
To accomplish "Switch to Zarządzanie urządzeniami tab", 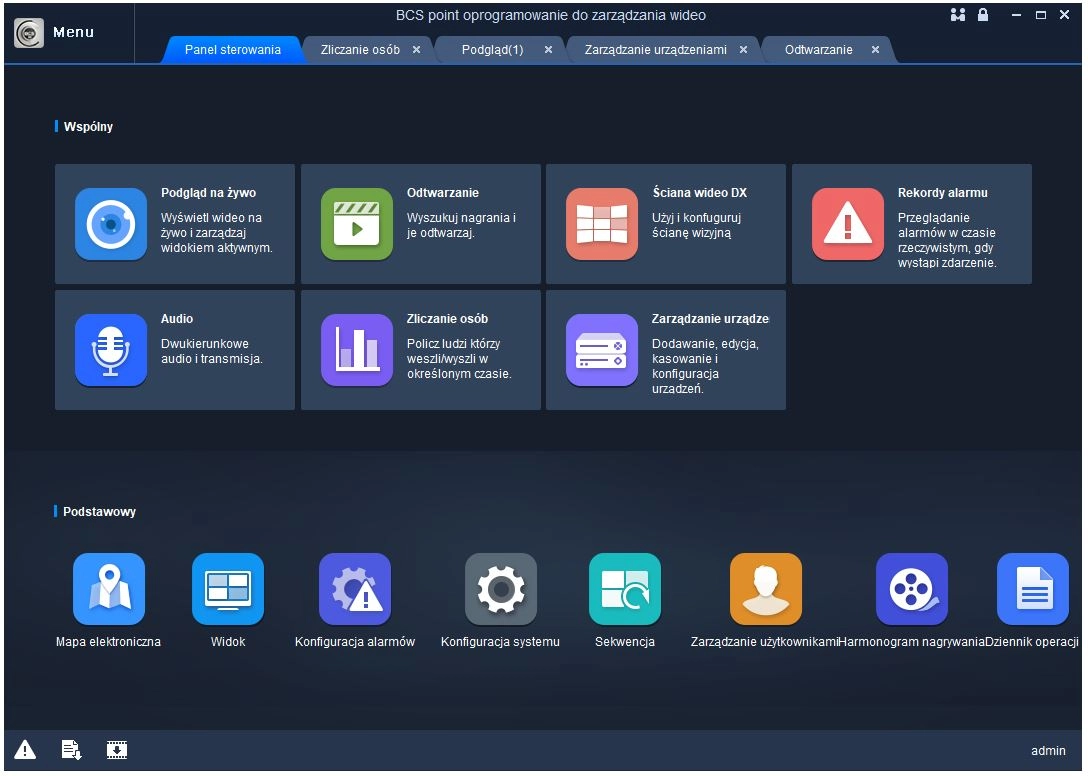I will coord(655,50).
